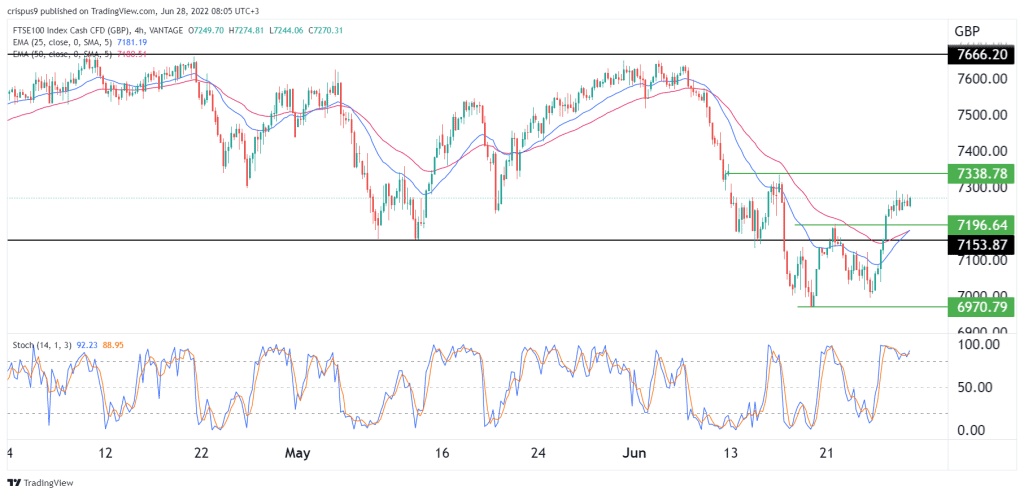Click the 7196.64 green price label

point(980,225)
